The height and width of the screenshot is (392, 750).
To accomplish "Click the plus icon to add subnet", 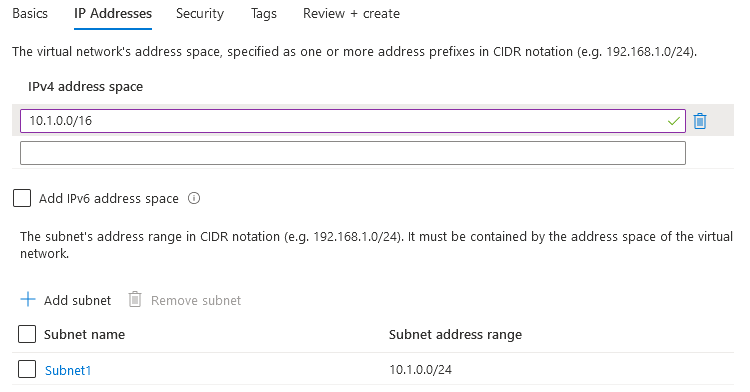I will coord(28,300).
